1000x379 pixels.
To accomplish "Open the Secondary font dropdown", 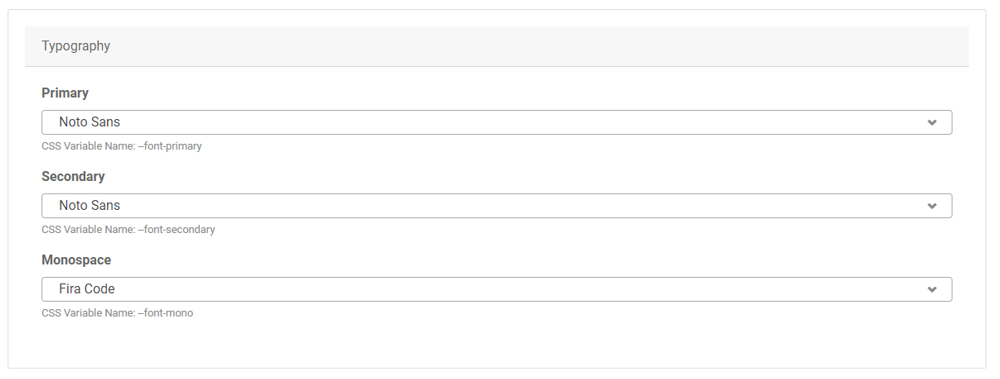I will (x=497, y=205).
